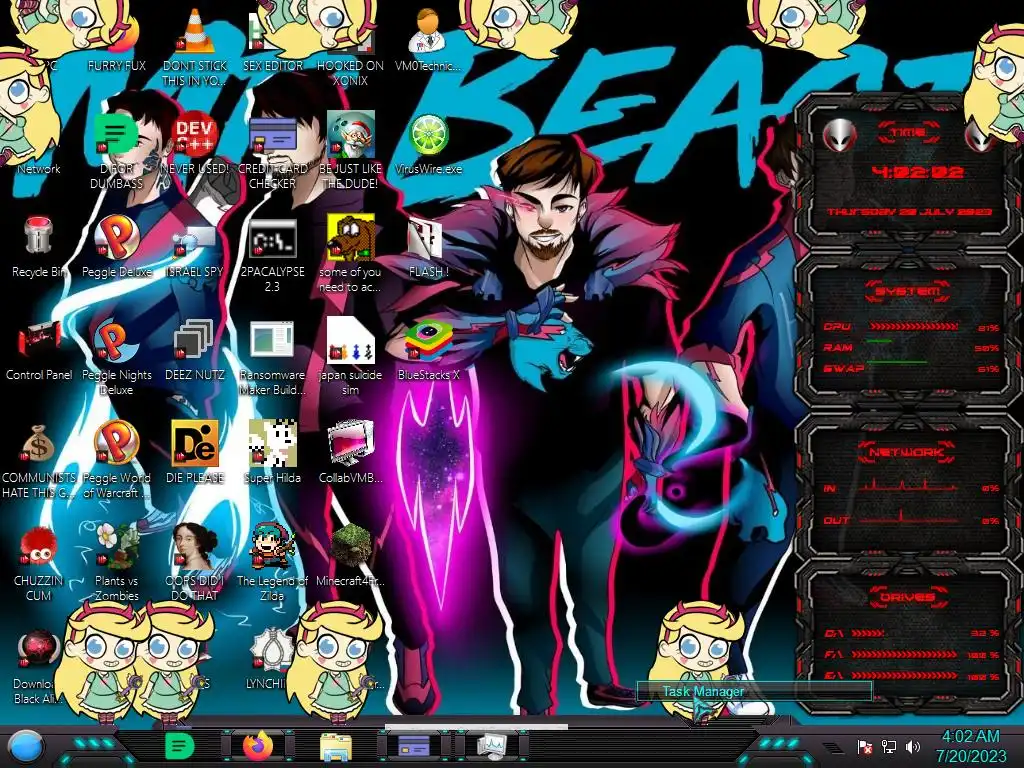Image resolution: width=1024 pixels, height=768 pixels.
Task: Open the DI FOR DUMBASS shortcut
Action: [x=117, y=152]
